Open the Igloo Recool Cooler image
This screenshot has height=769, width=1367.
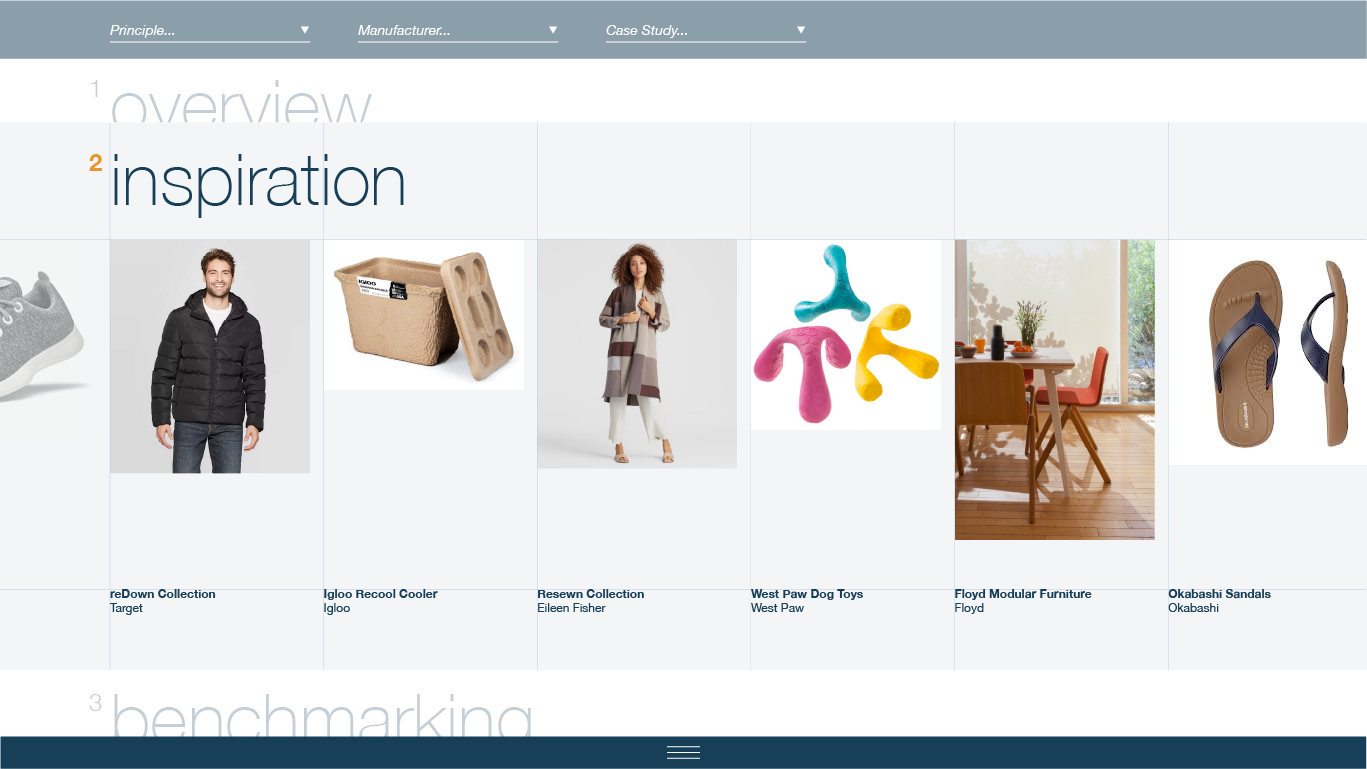tap(424, 315)
